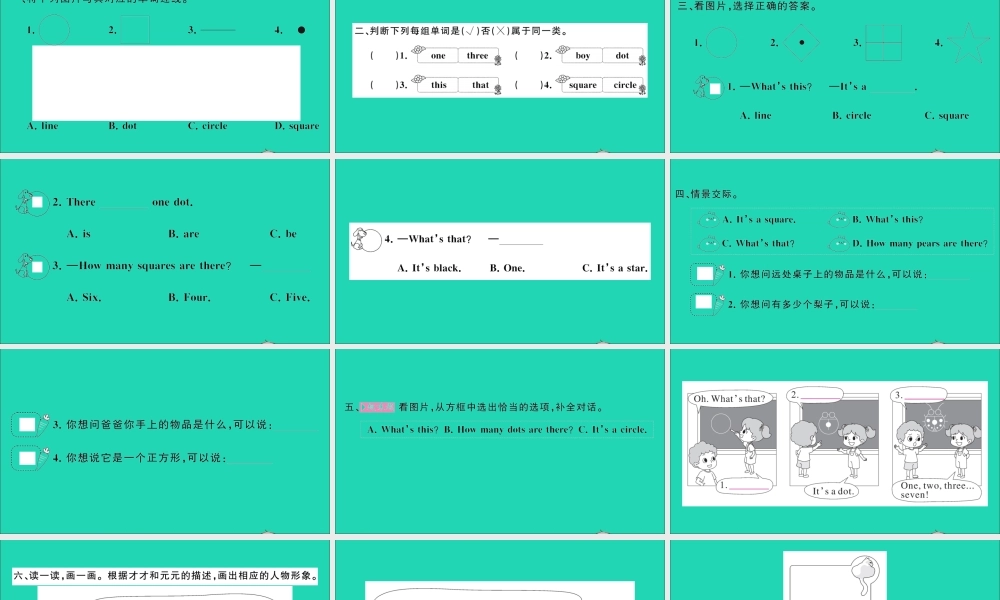This screenshot has width=1000, height=600.
Task: Click the flower icon beside the word 'square'
Action: tap(562, 80)
